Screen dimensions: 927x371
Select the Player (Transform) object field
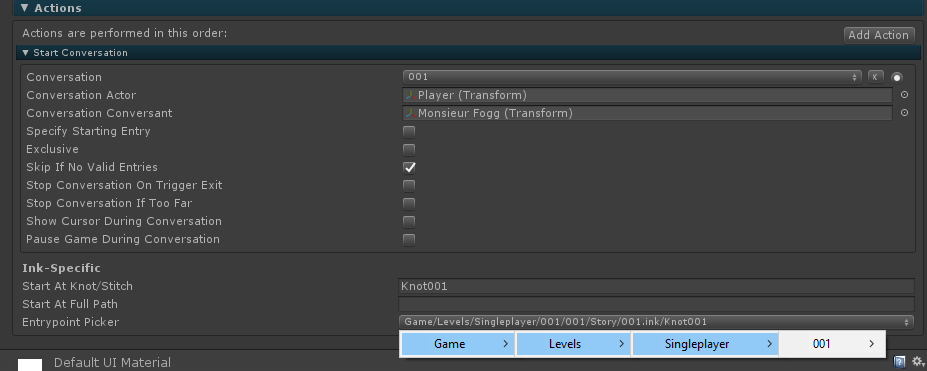point(647,95)
